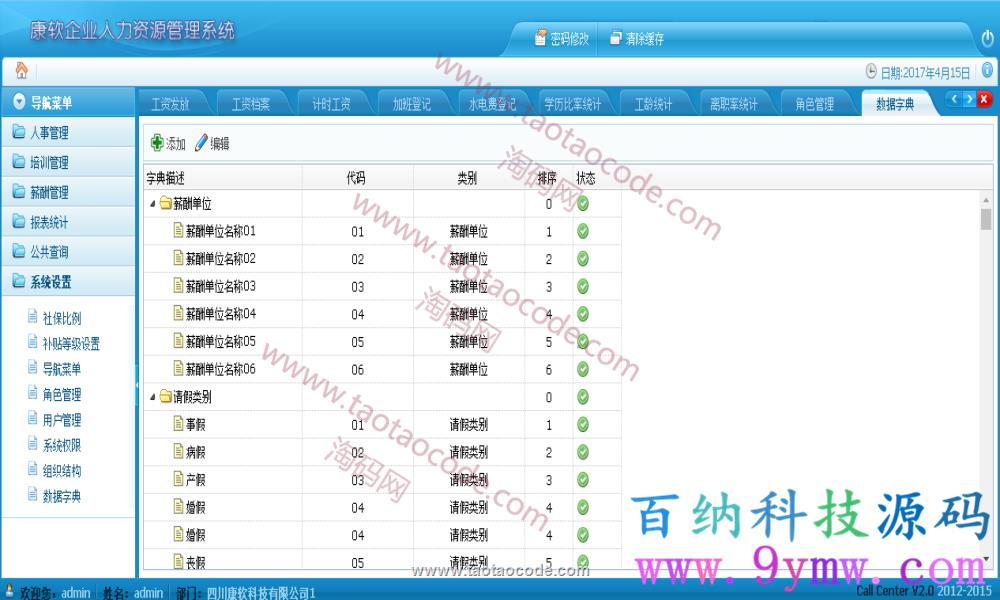Click the green plus 添加 icon
The width and height of the screenshot is (1000, 600).
tap(157, 143)
